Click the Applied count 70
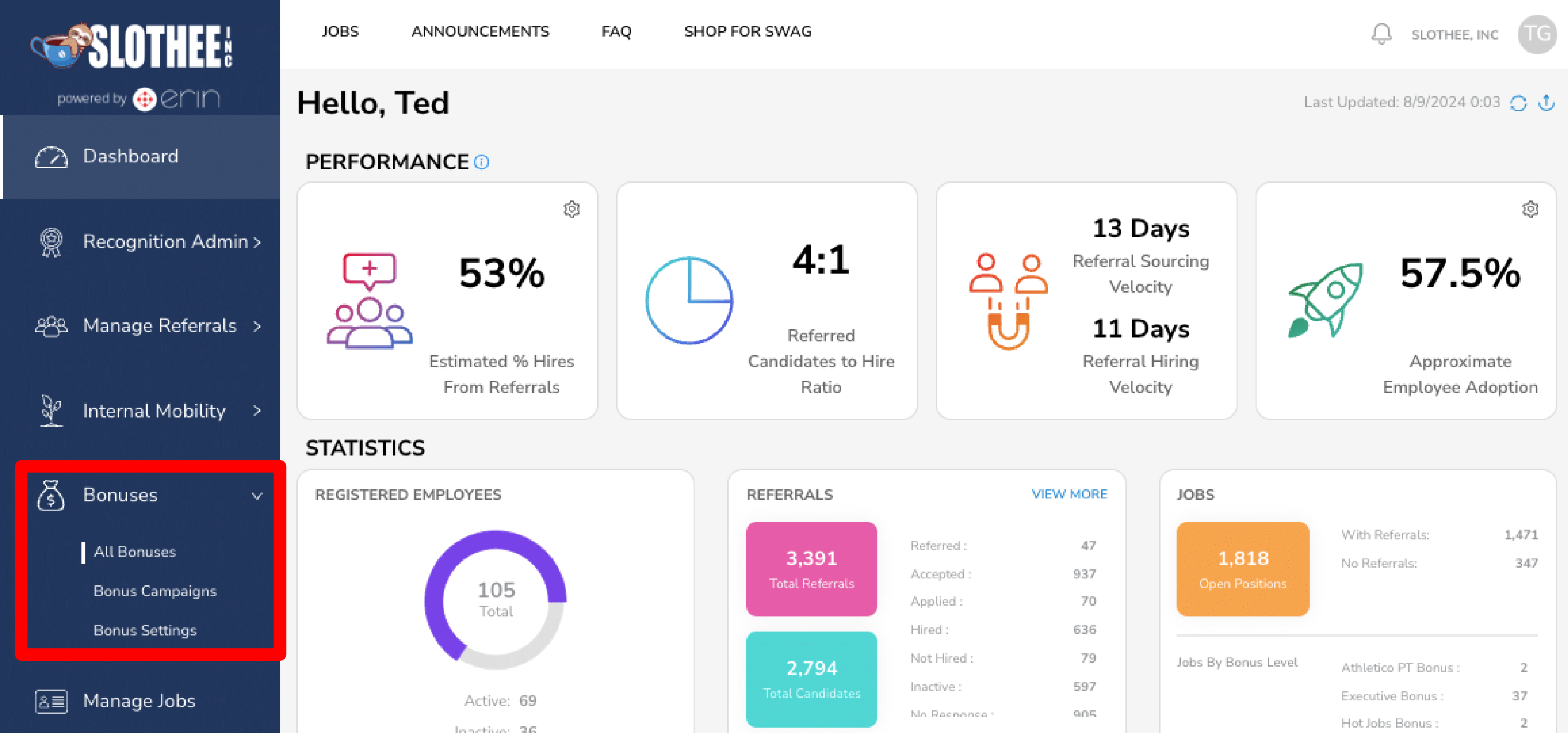 pyautogui.click(x=1088, y=601)
